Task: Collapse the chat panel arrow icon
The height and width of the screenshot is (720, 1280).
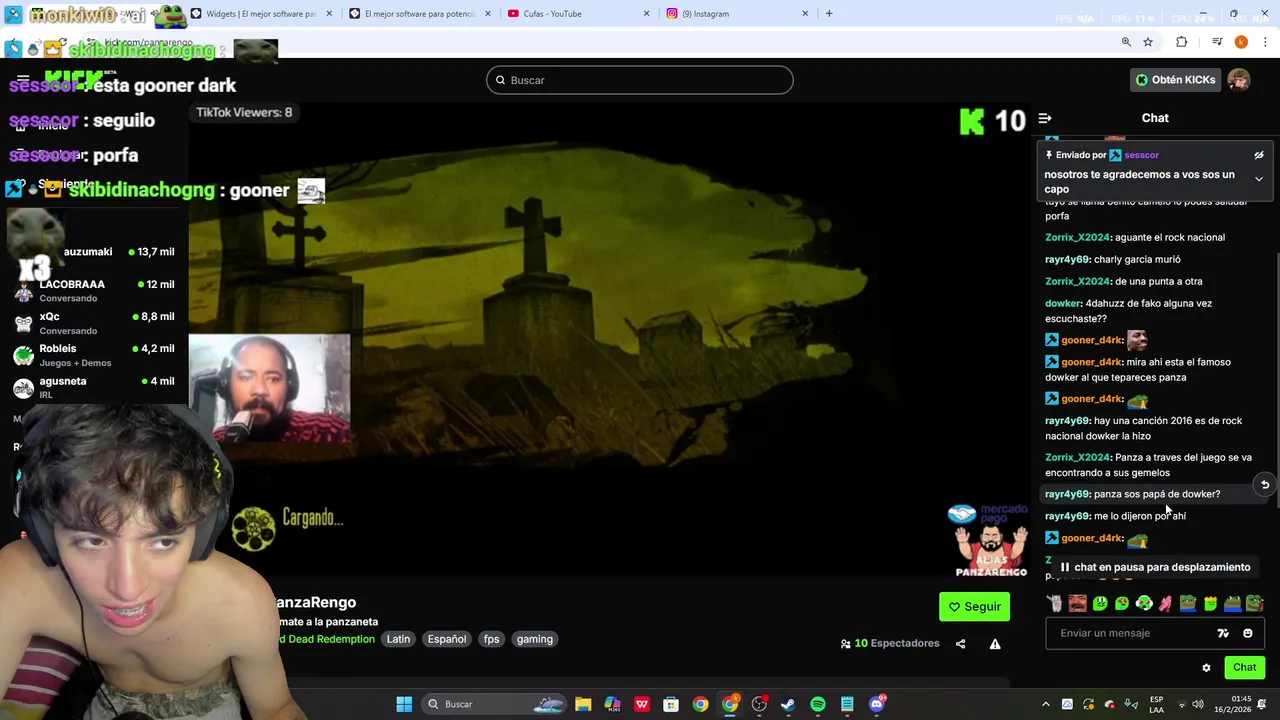Action: [x=1045, y=118]
